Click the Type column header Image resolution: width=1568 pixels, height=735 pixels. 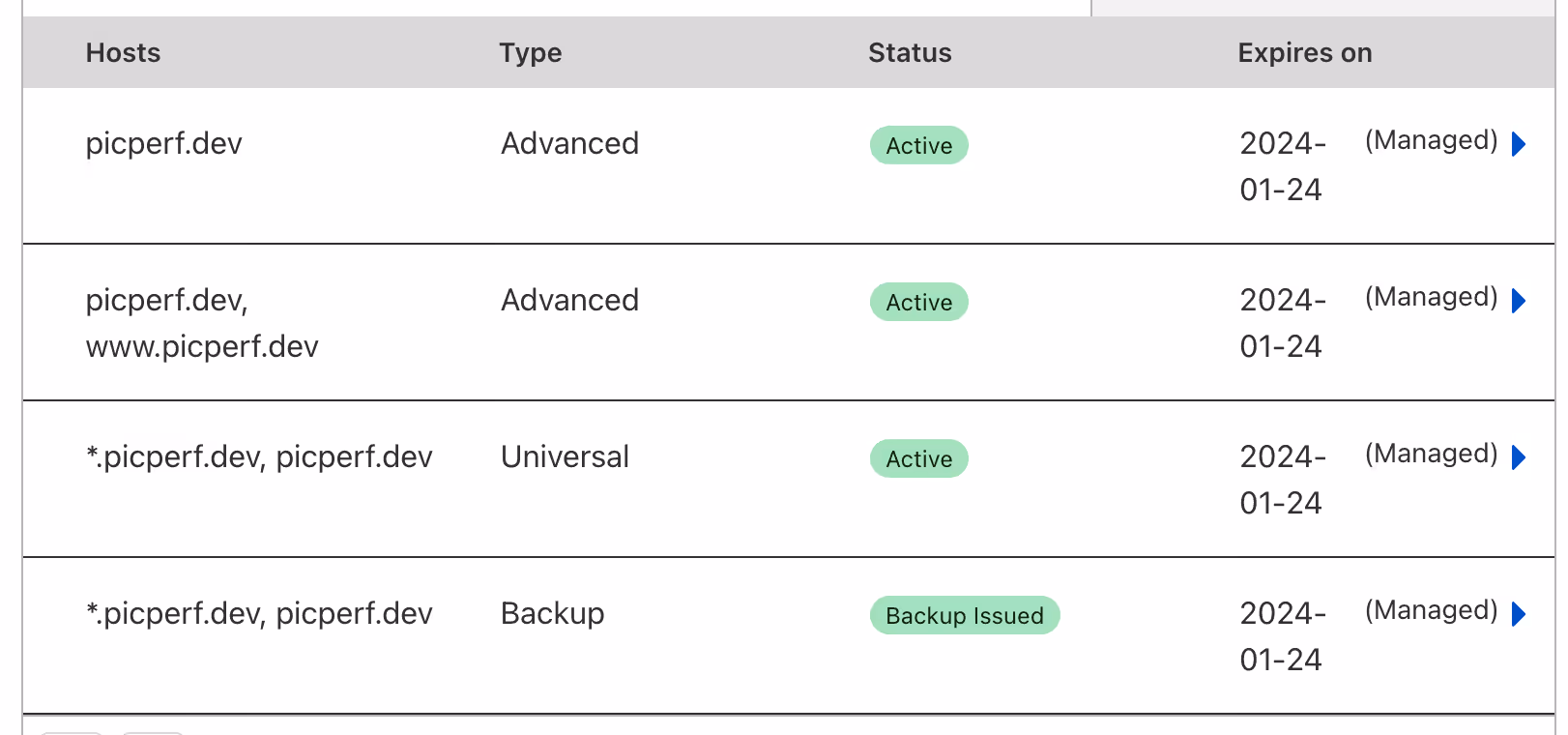(x=530, y=52)
